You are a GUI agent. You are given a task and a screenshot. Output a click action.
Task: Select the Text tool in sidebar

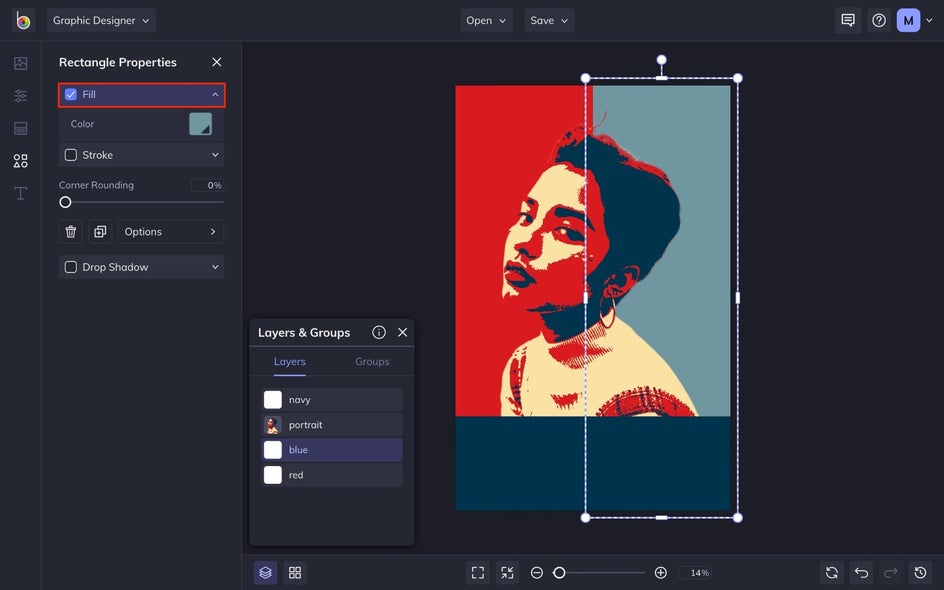pos(20,193)
